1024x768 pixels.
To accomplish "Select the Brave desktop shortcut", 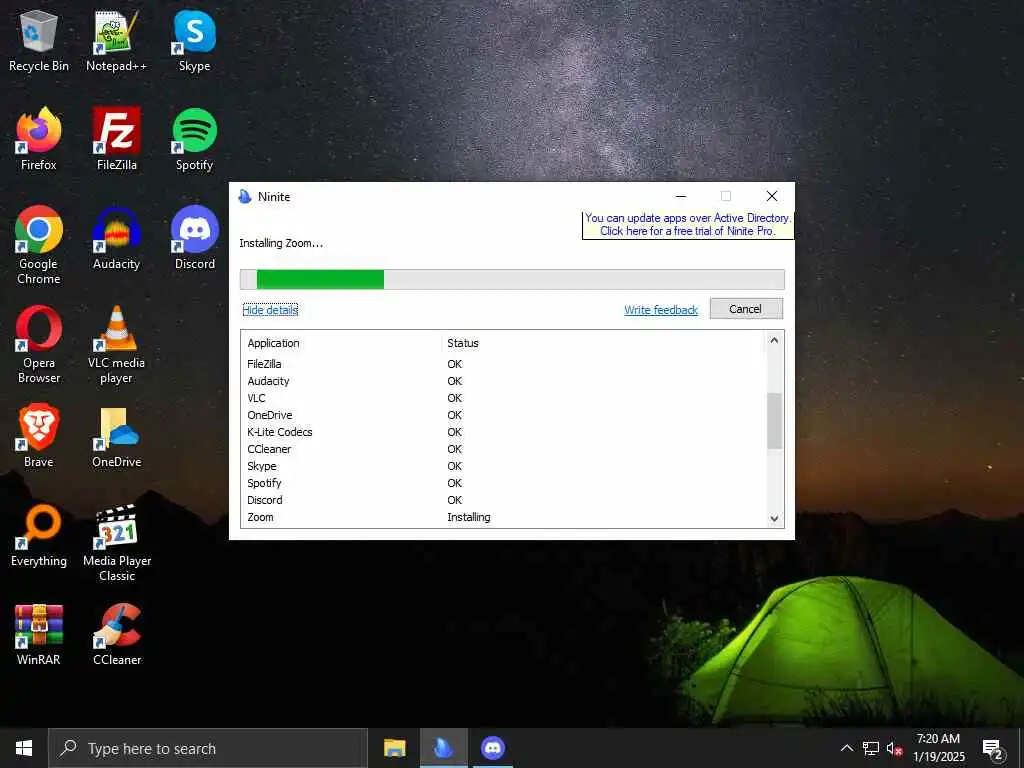I will point(39,436).
